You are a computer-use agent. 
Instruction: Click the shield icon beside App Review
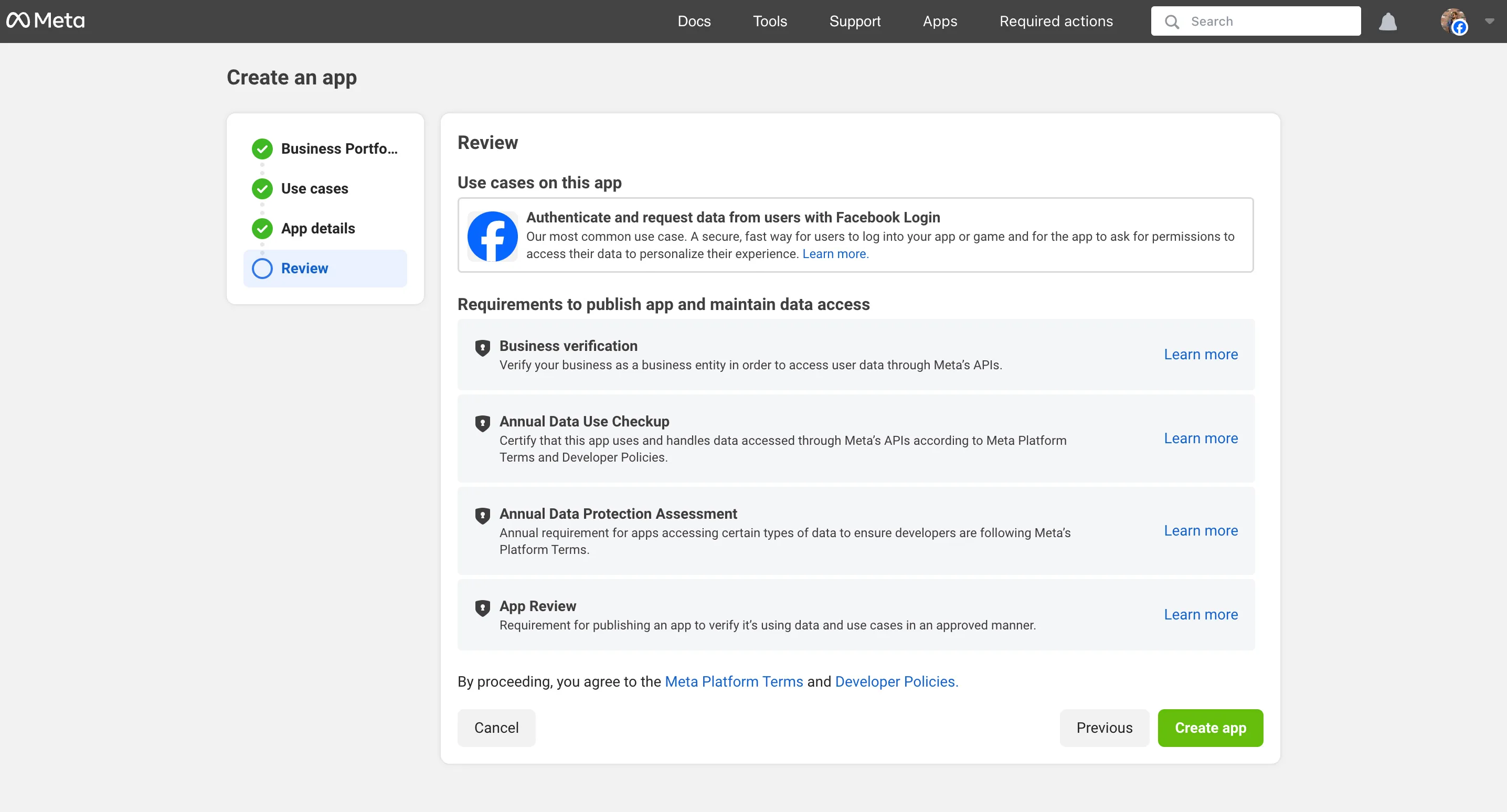coord(483,608)
